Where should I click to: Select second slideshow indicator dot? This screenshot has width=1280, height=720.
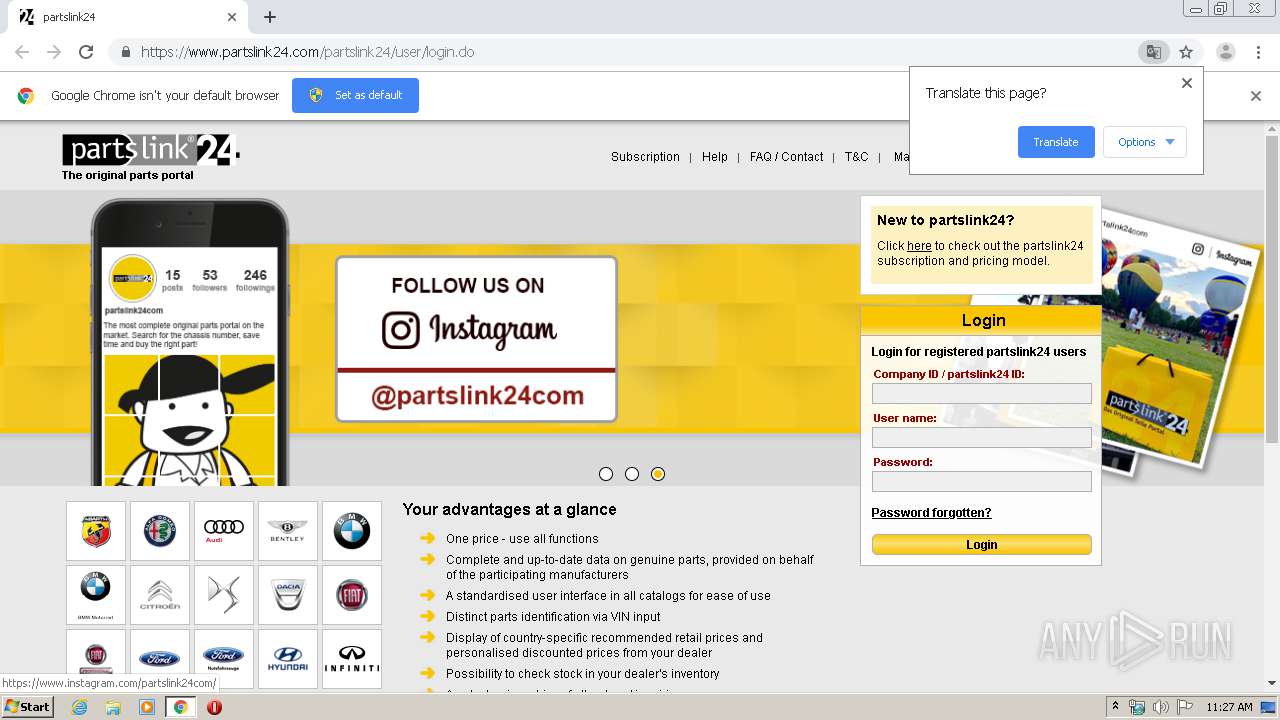coord(632,474)
